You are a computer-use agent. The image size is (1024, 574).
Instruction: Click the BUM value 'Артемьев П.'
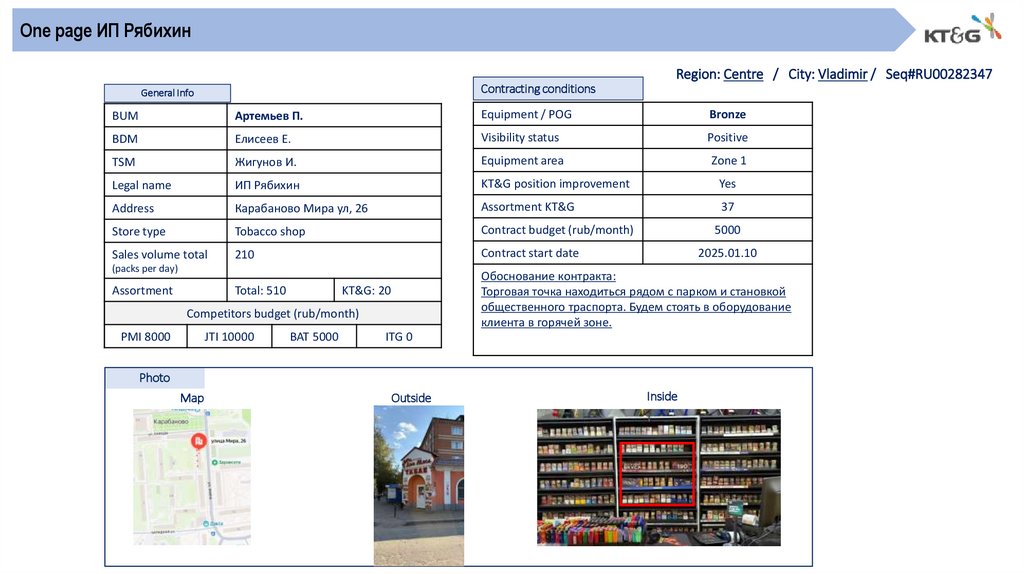point(268,116)
